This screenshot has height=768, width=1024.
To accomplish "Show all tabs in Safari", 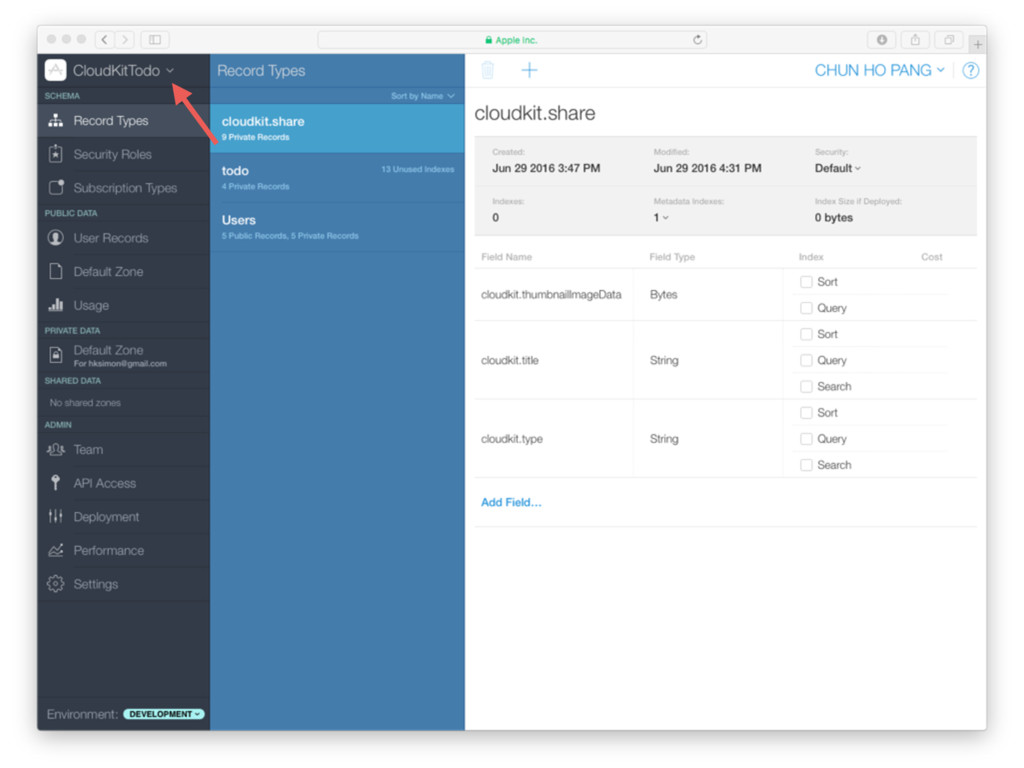I will (949, 40).
